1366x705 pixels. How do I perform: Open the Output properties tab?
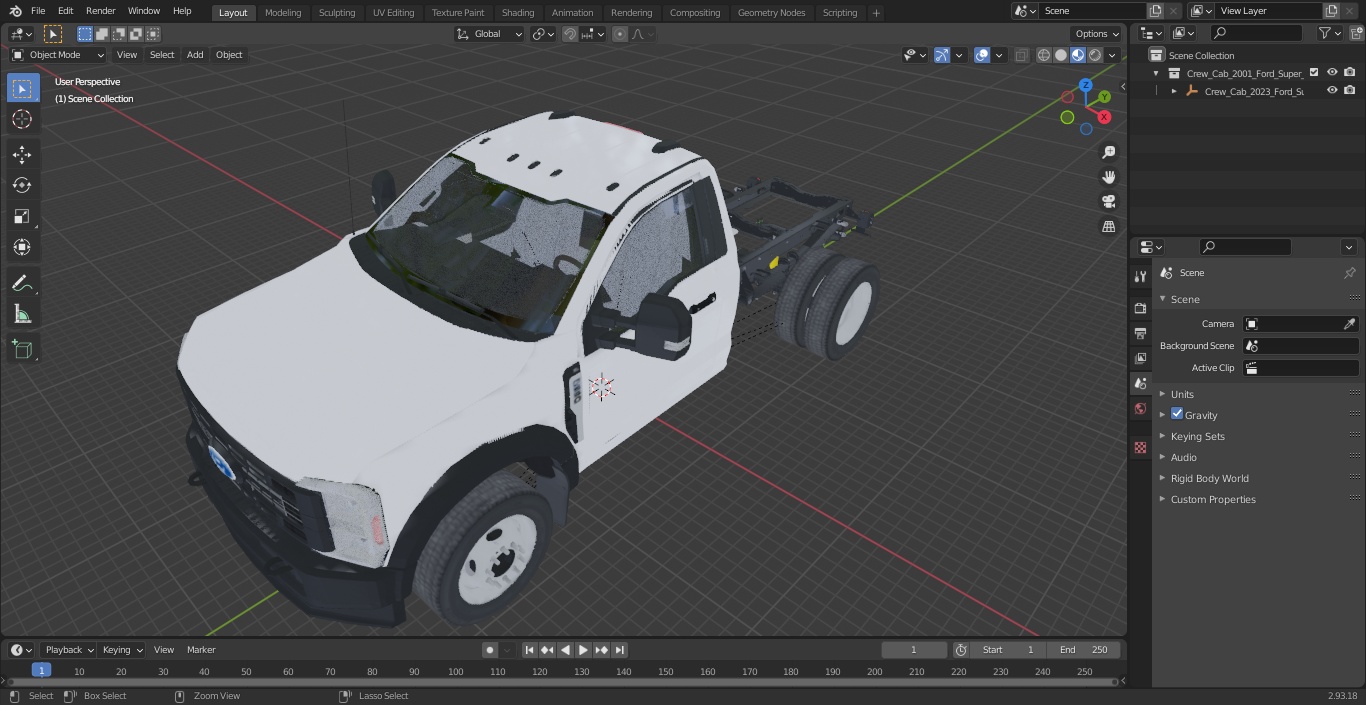(x=1140, y=333)
